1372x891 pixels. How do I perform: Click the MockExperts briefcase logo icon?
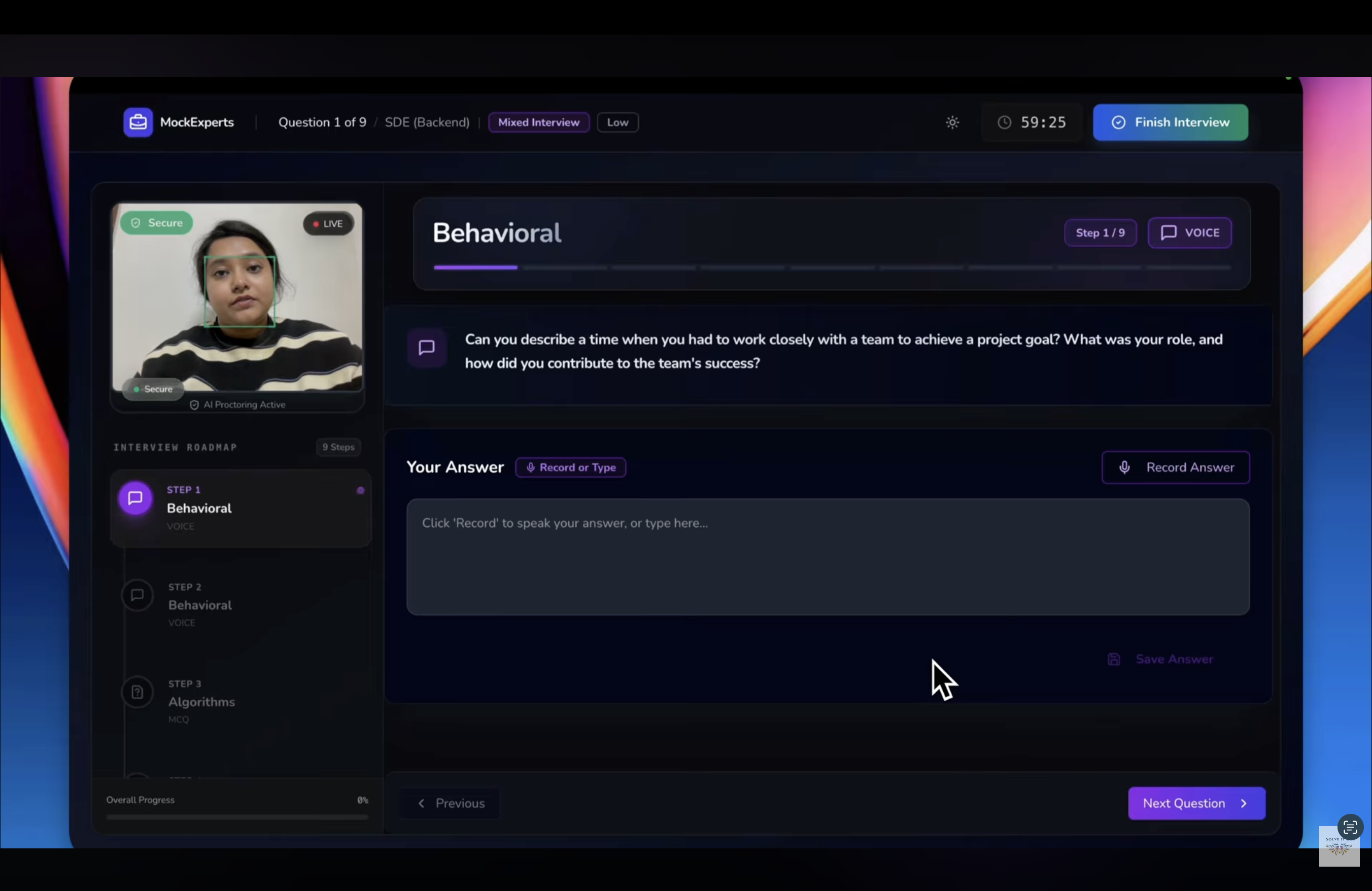click(x=138, y=122)
